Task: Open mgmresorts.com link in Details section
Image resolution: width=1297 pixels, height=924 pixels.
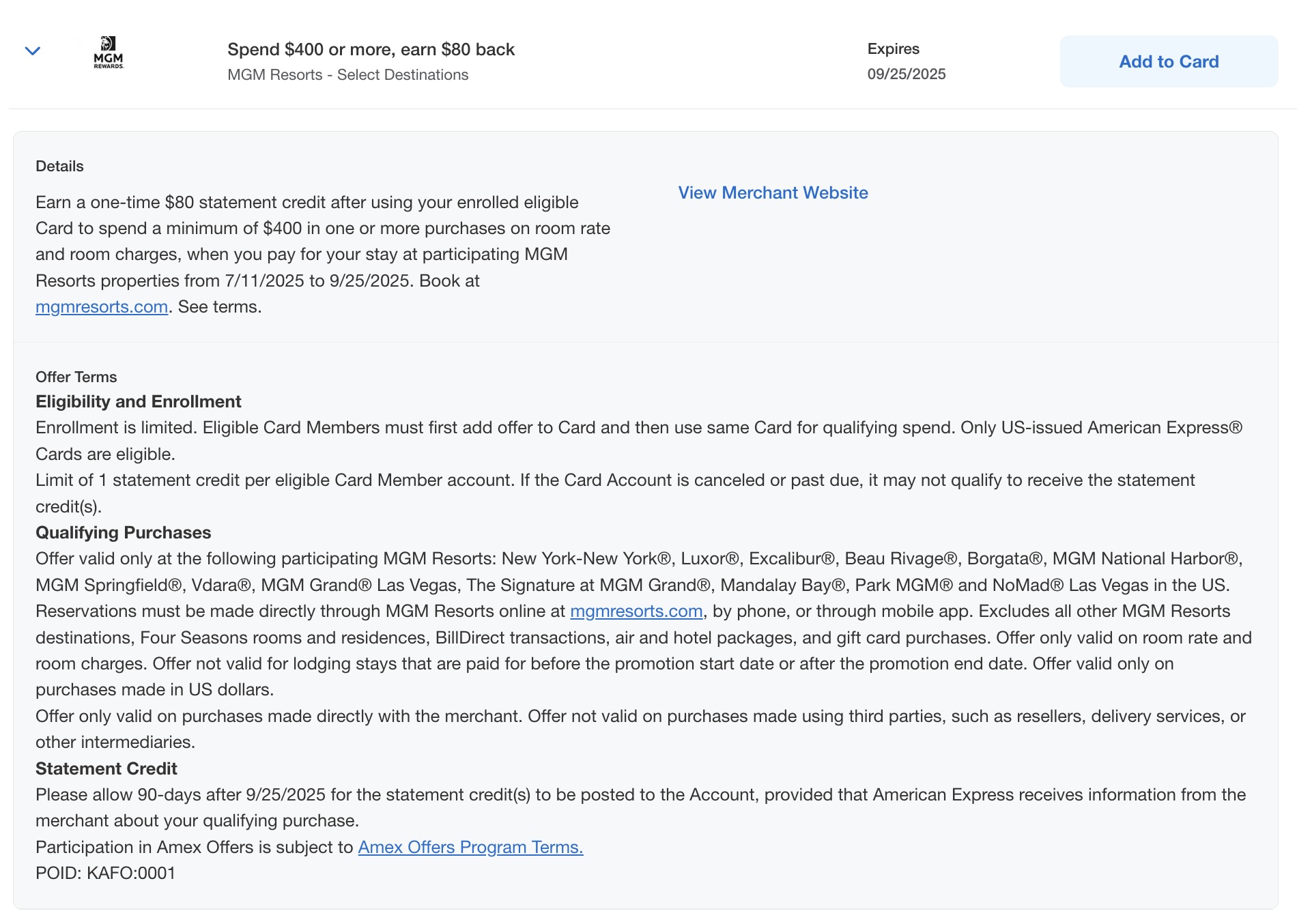Action: point(102,307)
